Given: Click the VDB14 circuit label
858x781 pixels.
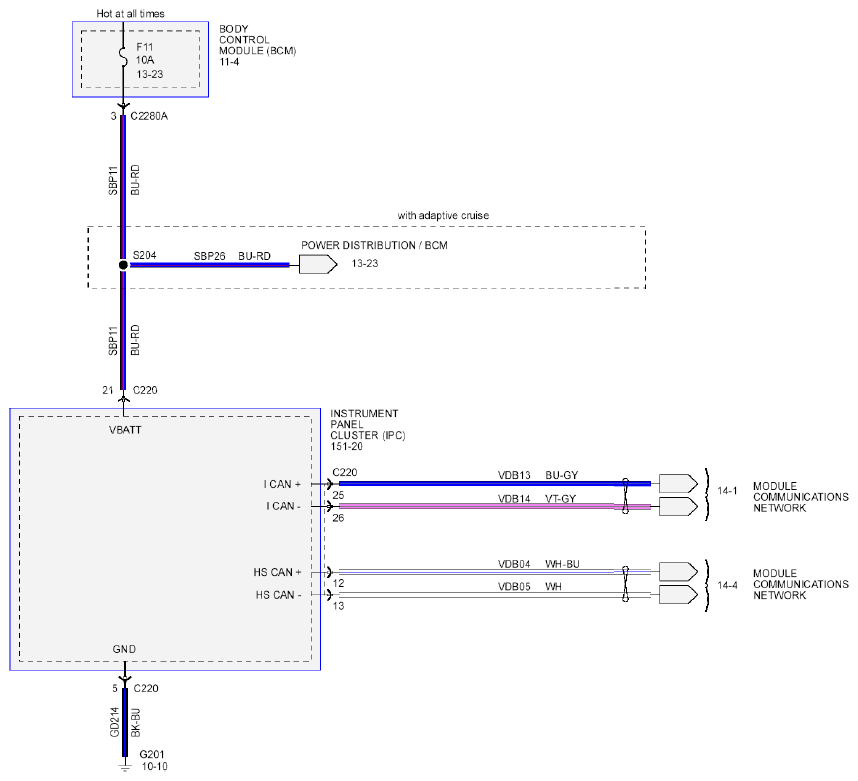Looking at the screenshot, I should pos(514,499).
